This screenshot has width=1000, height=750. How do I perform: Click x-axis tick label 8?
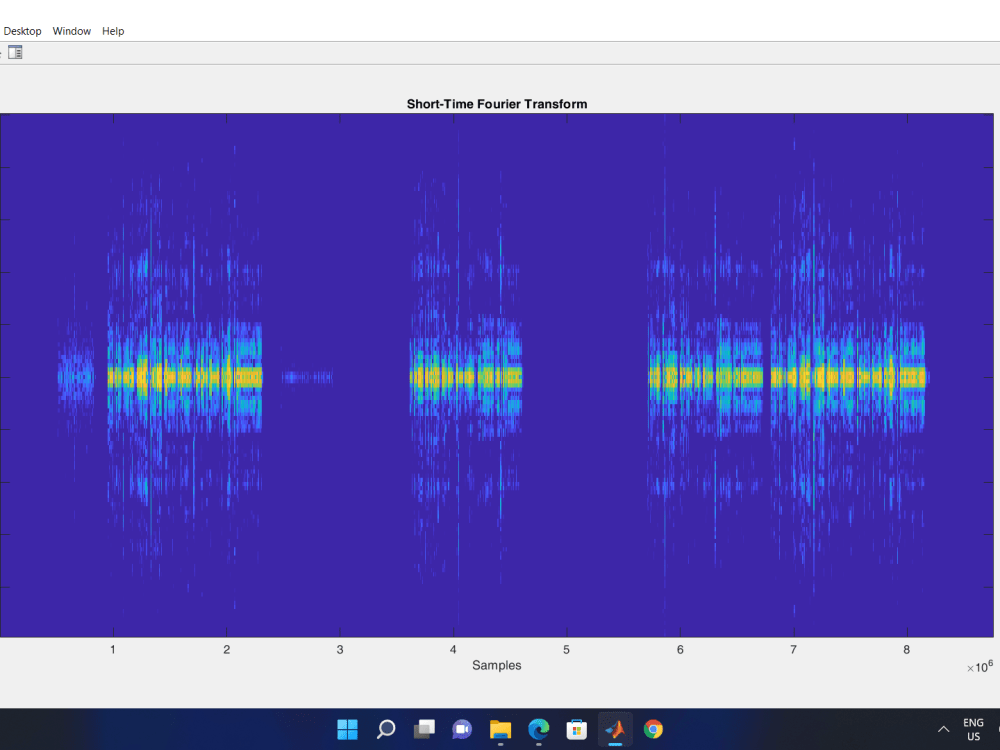pos(906,650)
